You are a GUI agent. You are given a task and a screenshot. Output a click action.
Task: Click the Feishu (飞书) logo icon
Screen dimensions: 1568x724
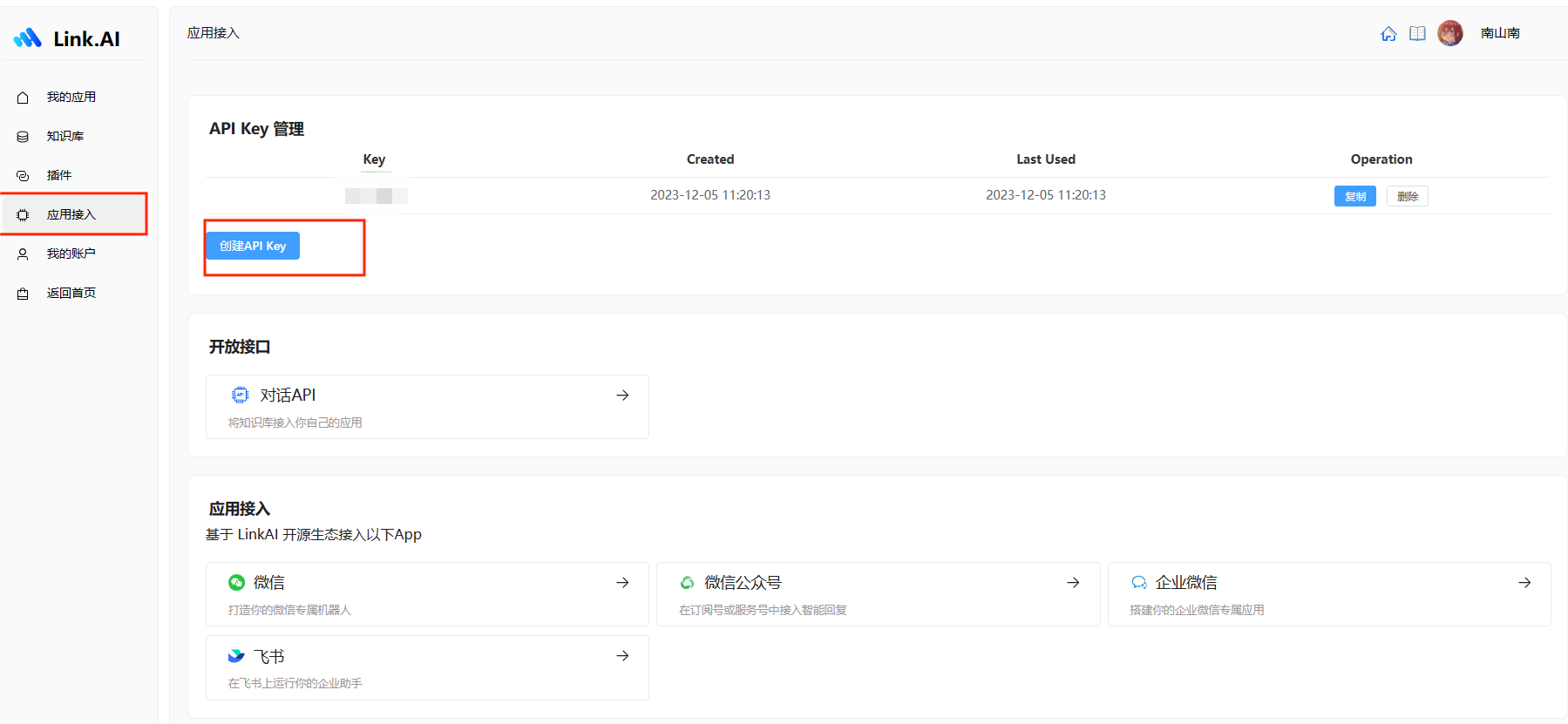click(236, 656)
